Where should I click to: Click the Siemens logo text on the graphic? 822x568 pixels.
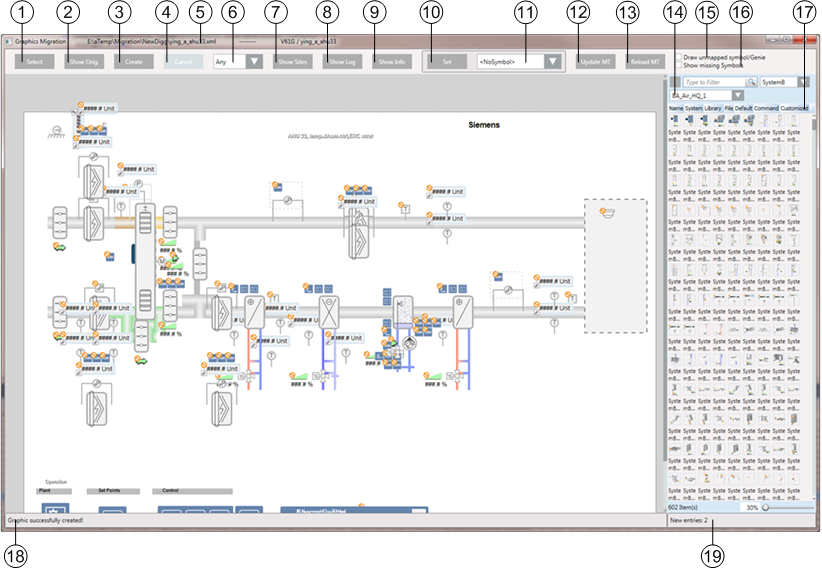coord(484,125)
